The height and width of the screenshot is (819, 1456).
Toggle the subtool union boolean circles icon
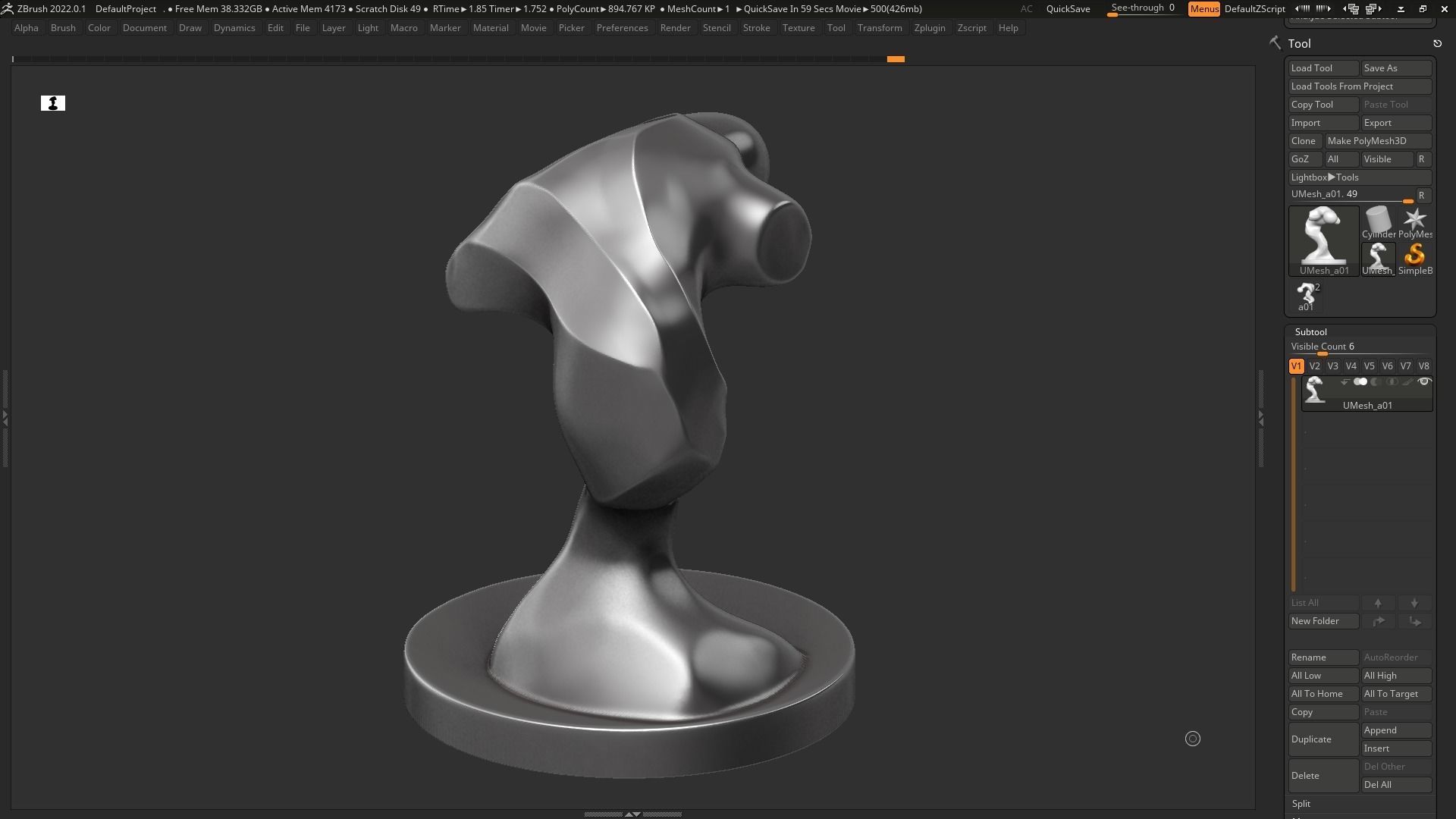1360,382
